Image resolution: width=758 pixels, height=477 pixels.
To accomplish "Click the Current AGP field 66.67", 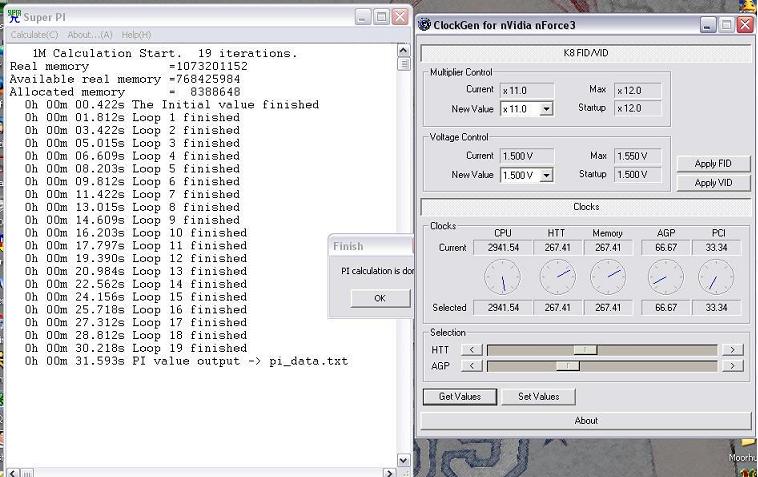I will (x=666, y=248).
